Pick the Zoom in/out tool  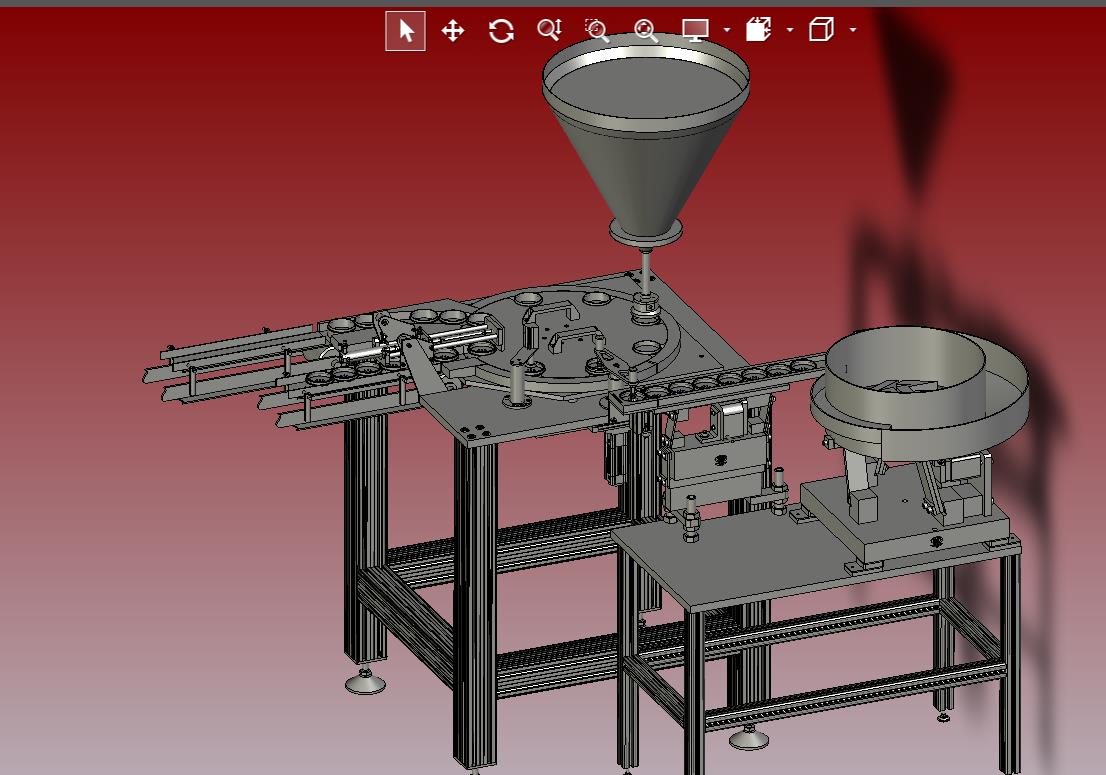[x=549, y=30]
